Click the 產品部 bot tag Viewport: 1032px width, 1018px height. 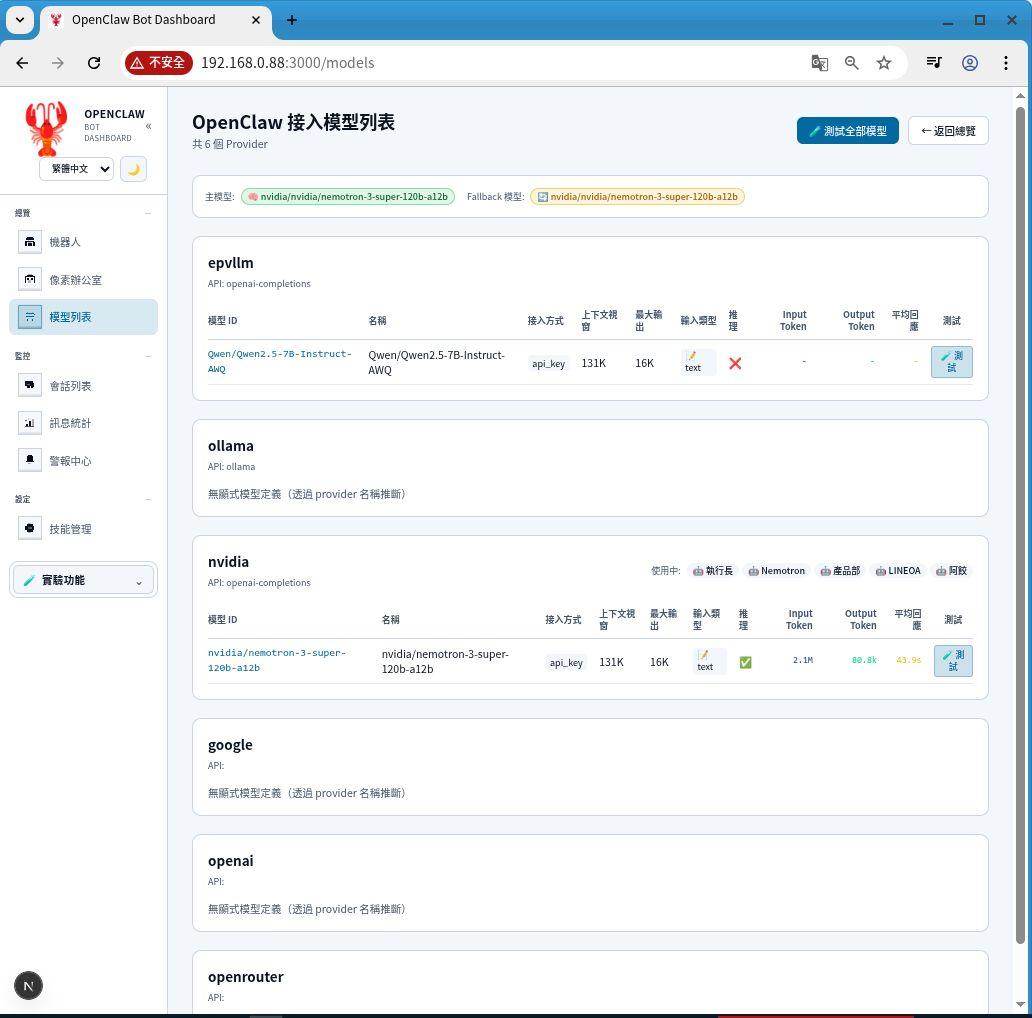pos(840,571)
